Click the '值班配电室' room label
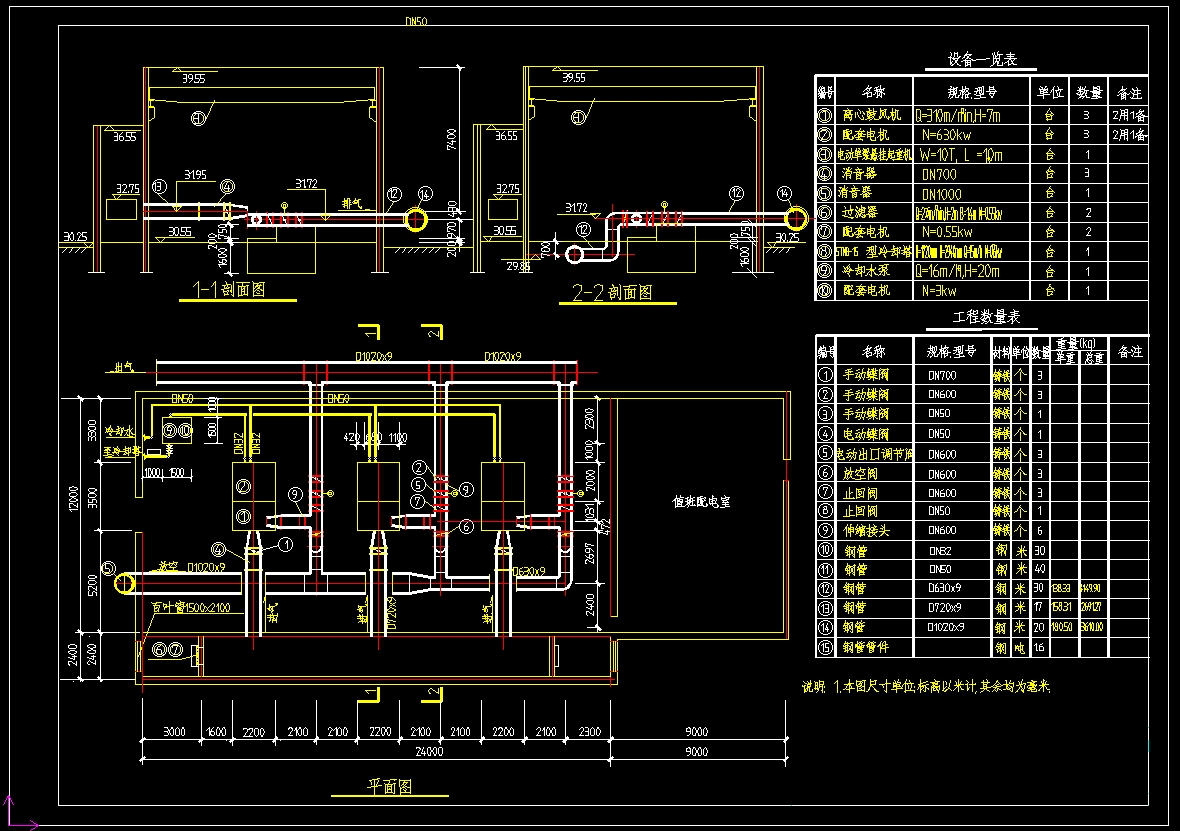 tap(700, 501)
